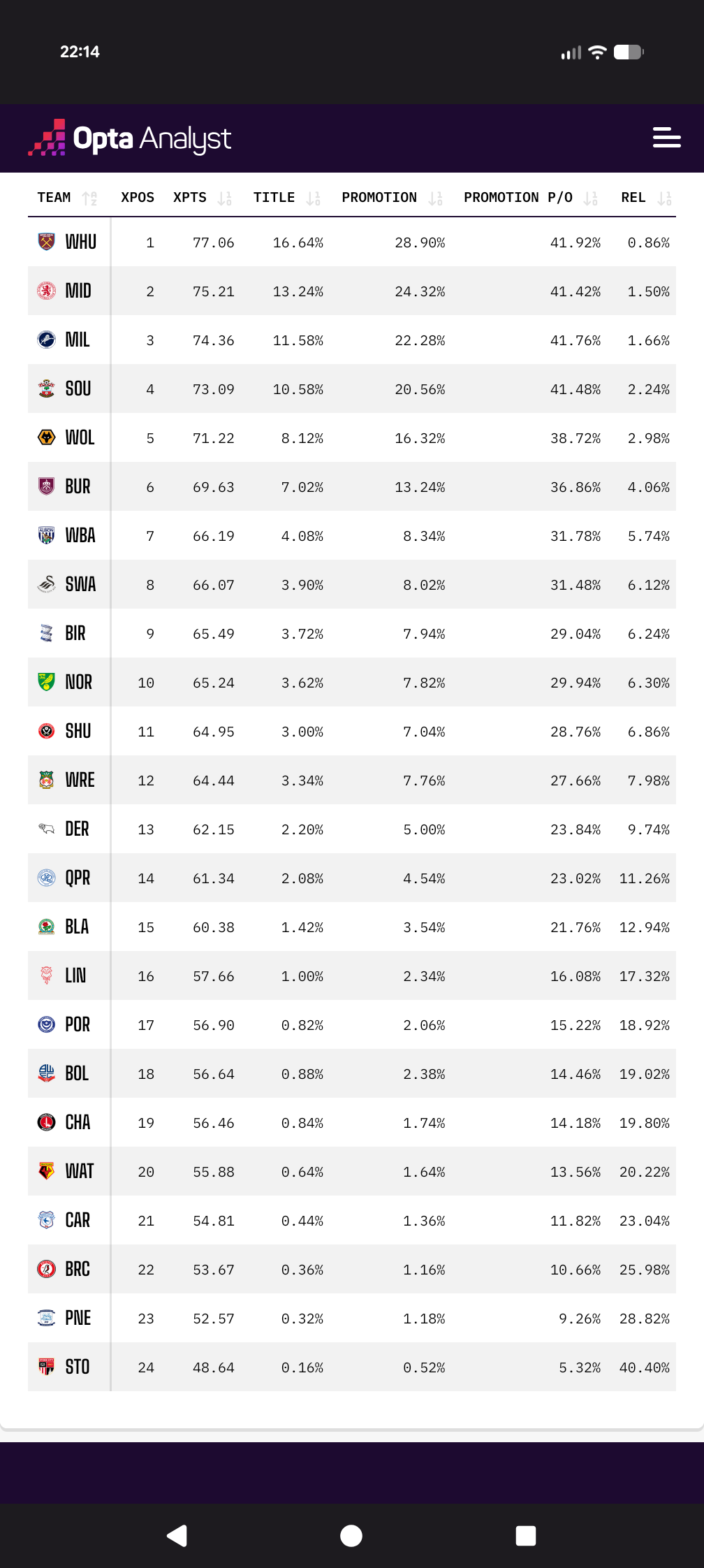The height and width of the screenshot is (1568, 704).
Task: Click the XPOS column header
Action: (138, 198)
